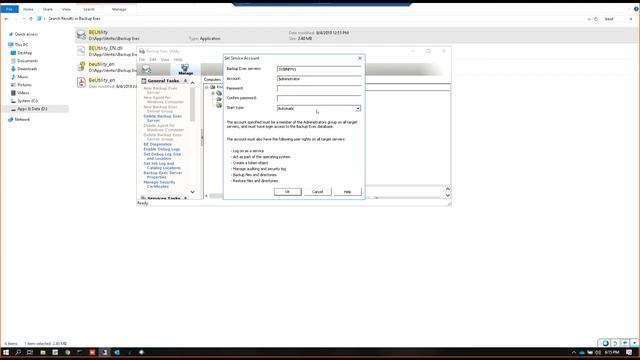Select Videos in navigation pane

pos(23,93)
